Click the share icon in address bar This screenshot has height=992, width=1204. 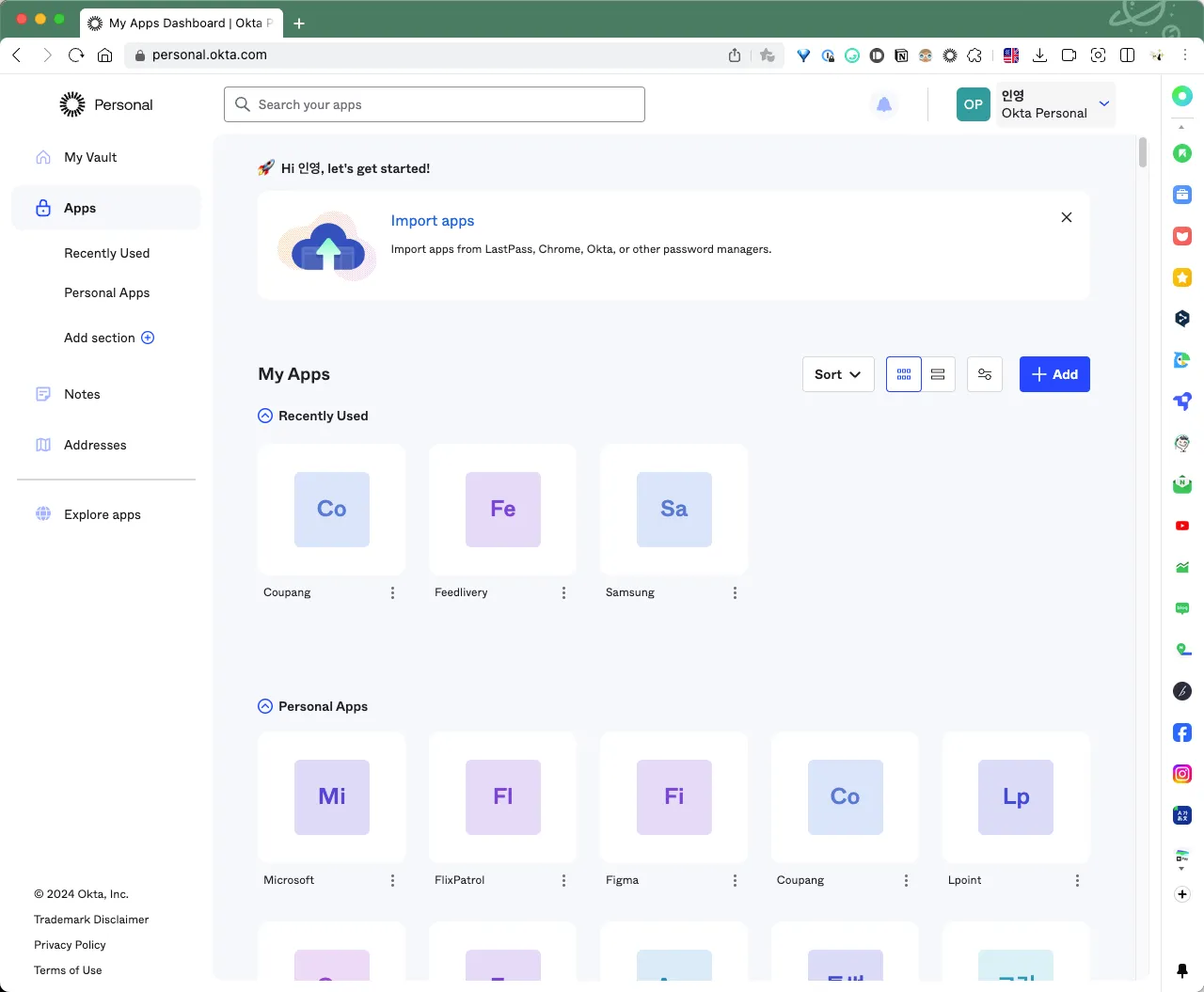(x=735, y=55)
